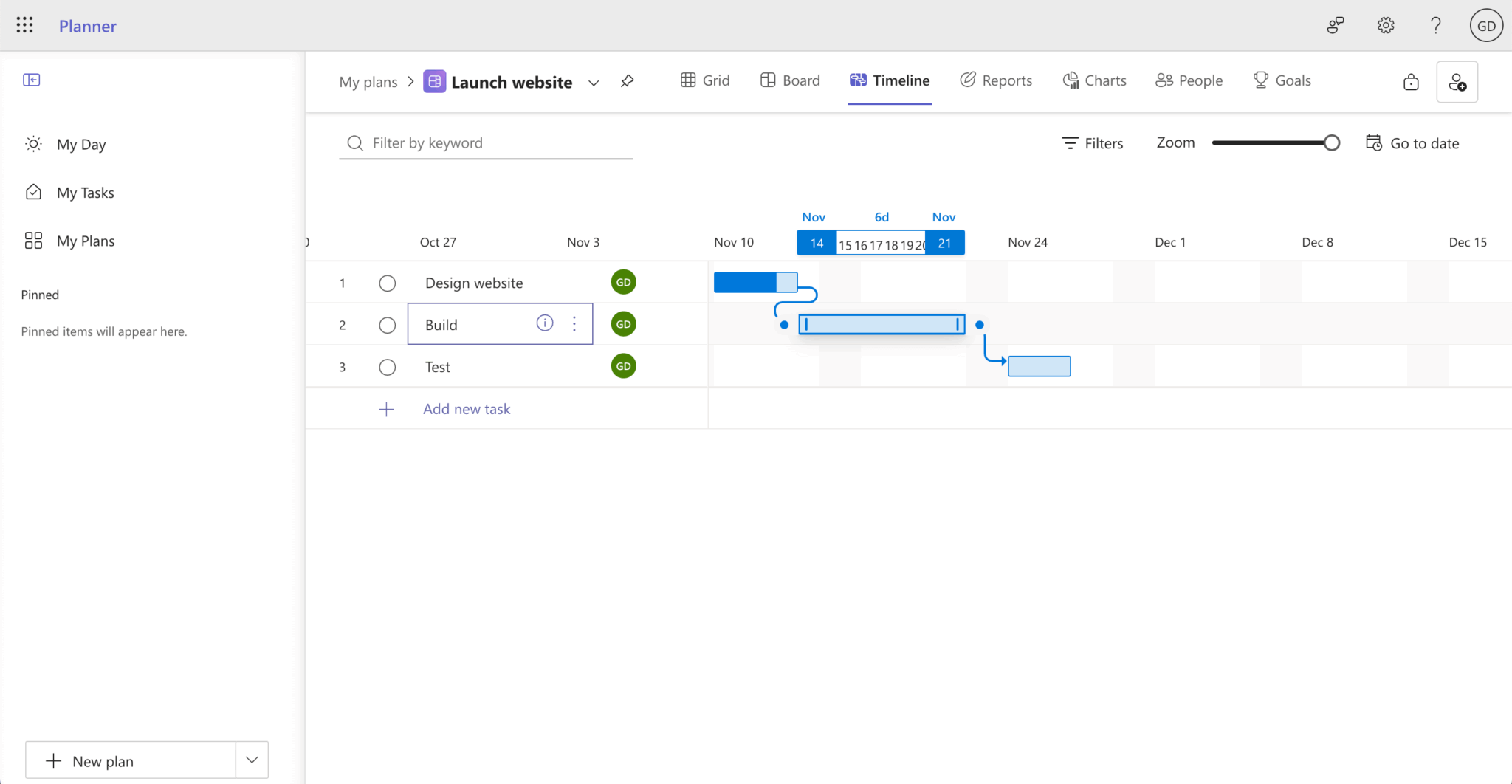Expand the New plan dropdown arrow
Image resolution: width=1512 pixels, height=784 pixels.
click(x=252, y=760)
